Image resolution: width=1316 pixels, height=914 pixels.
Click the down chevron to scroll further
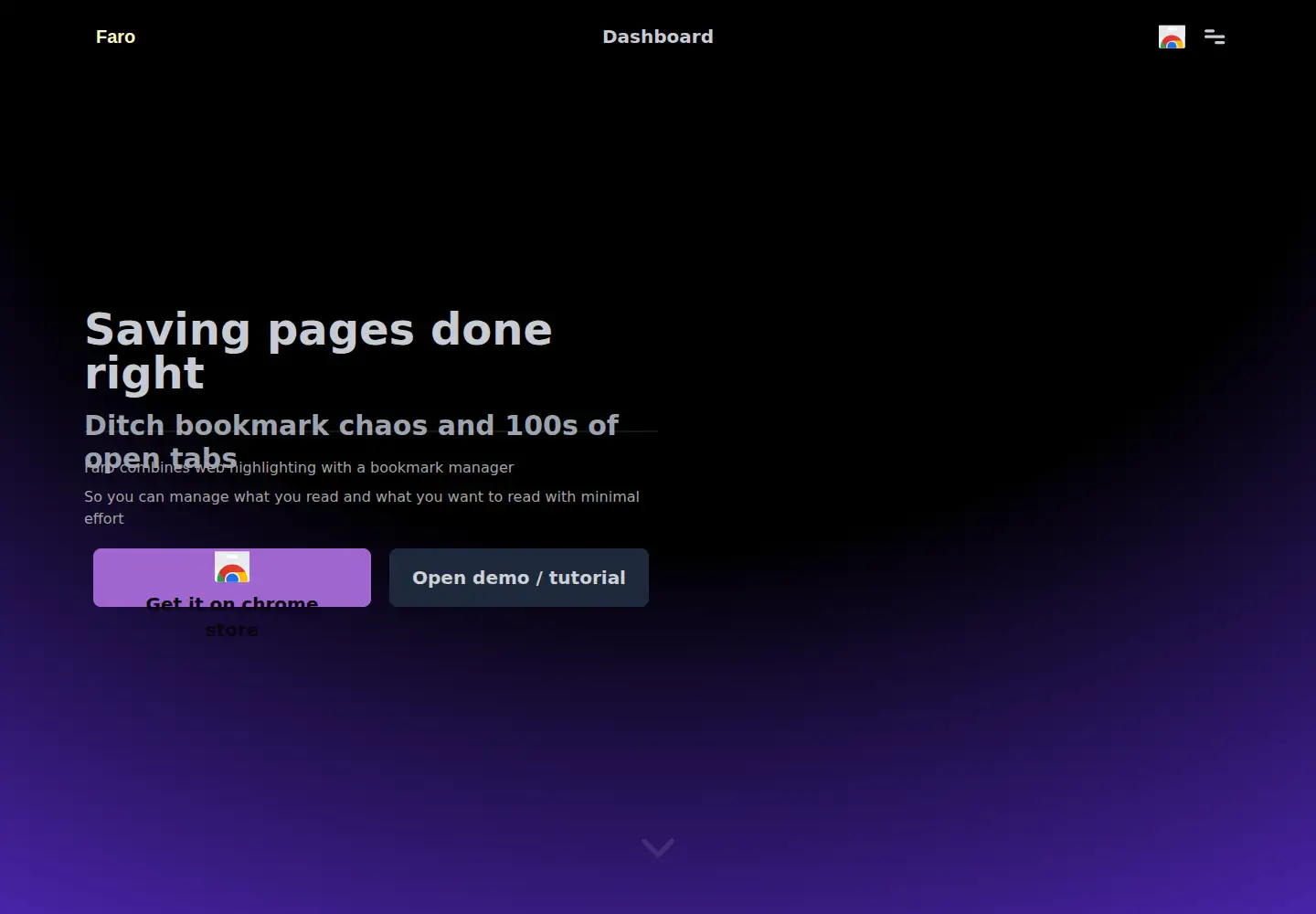(x=658, y=848)
